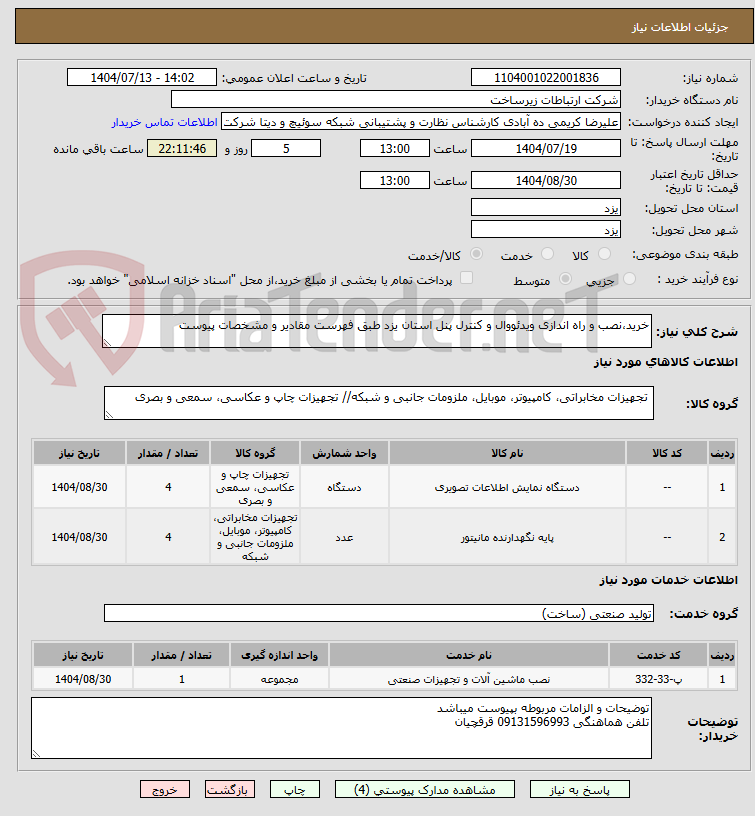This screenshot has height=816, width=755.
Task: Click the service unit cell مجموعه
Action: click(x=279, y=679)
